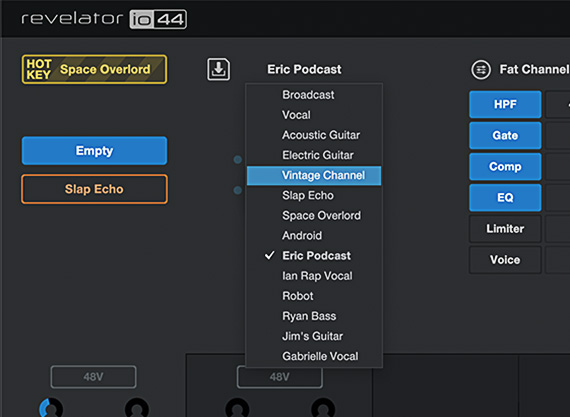Toggle the leftmost 48V phantom power button
This screenshot has width=570, height=417.
(93, 377)
